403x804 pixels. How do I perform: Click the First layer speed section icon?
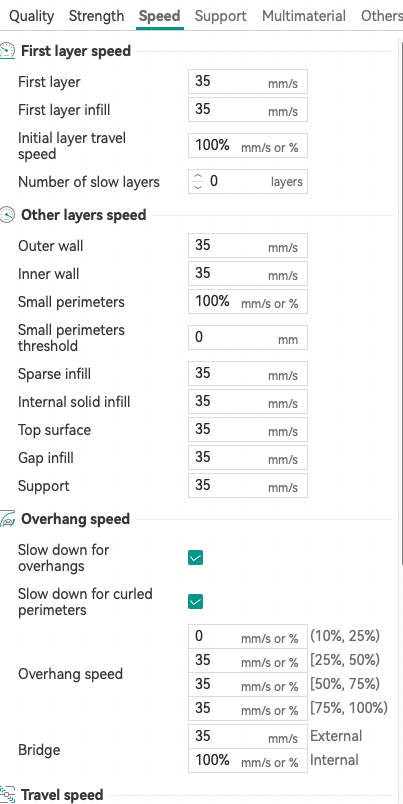click(7, 51)
